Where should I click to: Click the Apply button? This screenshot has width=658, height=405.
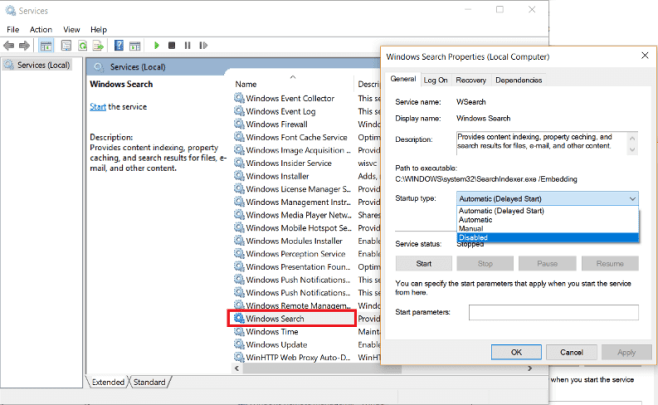627,352
